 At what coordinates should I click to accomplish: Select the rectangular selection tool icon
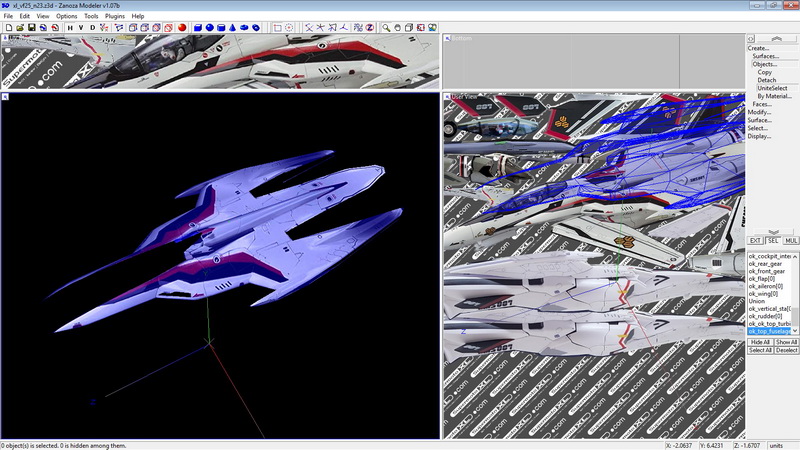pos(277,28)
